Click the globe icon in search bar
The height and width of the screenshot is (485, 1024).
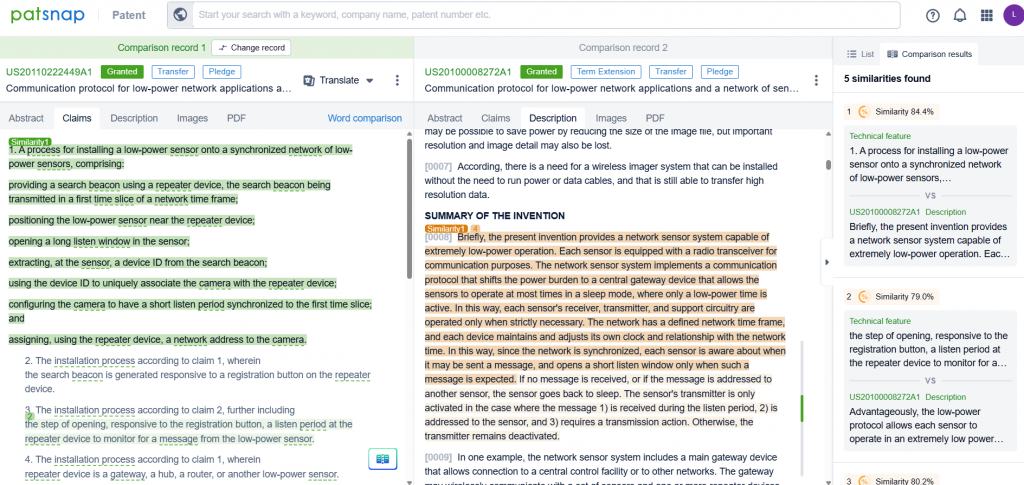tap(180, 15)
